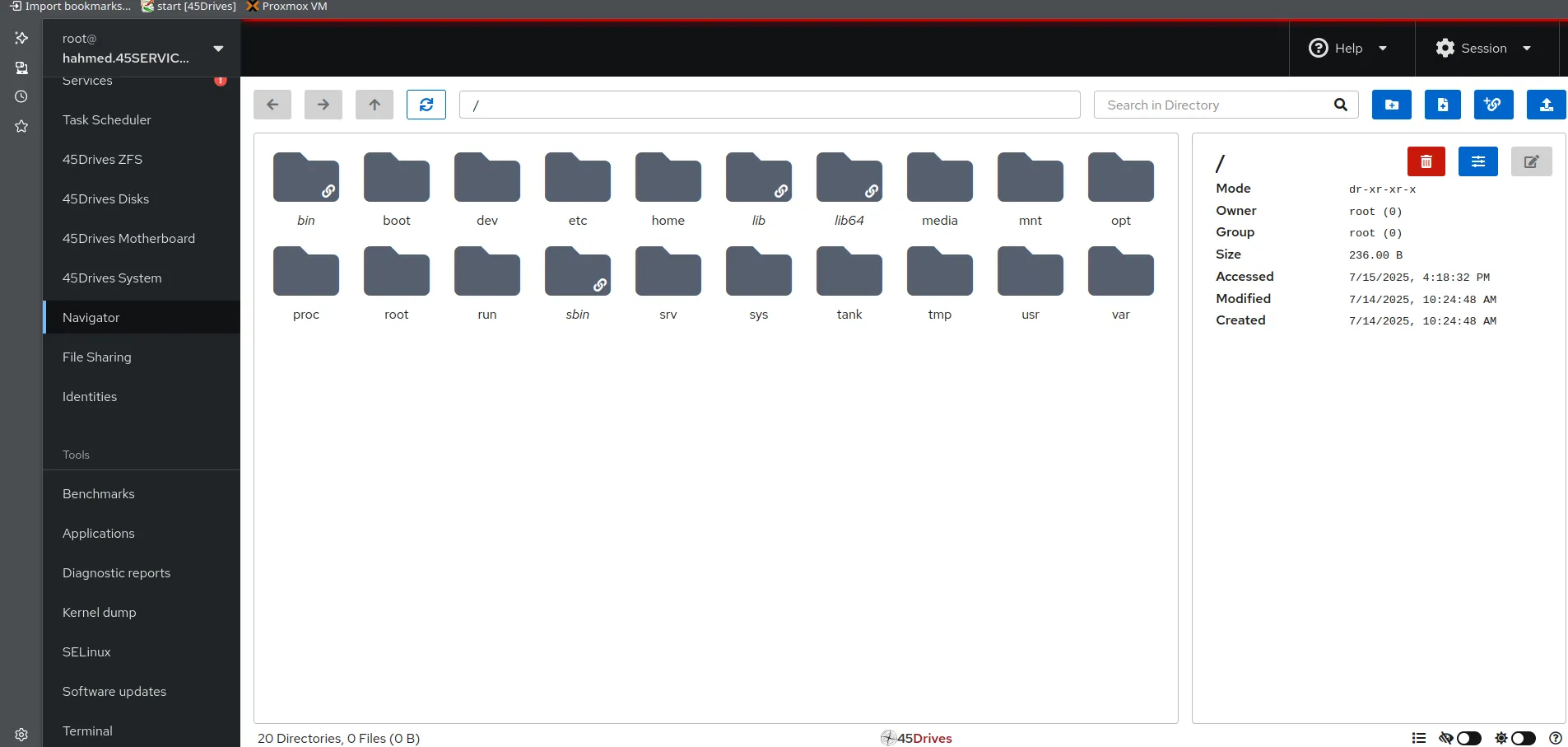Click the Search in Directory field
Viewport: 1568px width, 747px height.
click(x=1217, y=105)
